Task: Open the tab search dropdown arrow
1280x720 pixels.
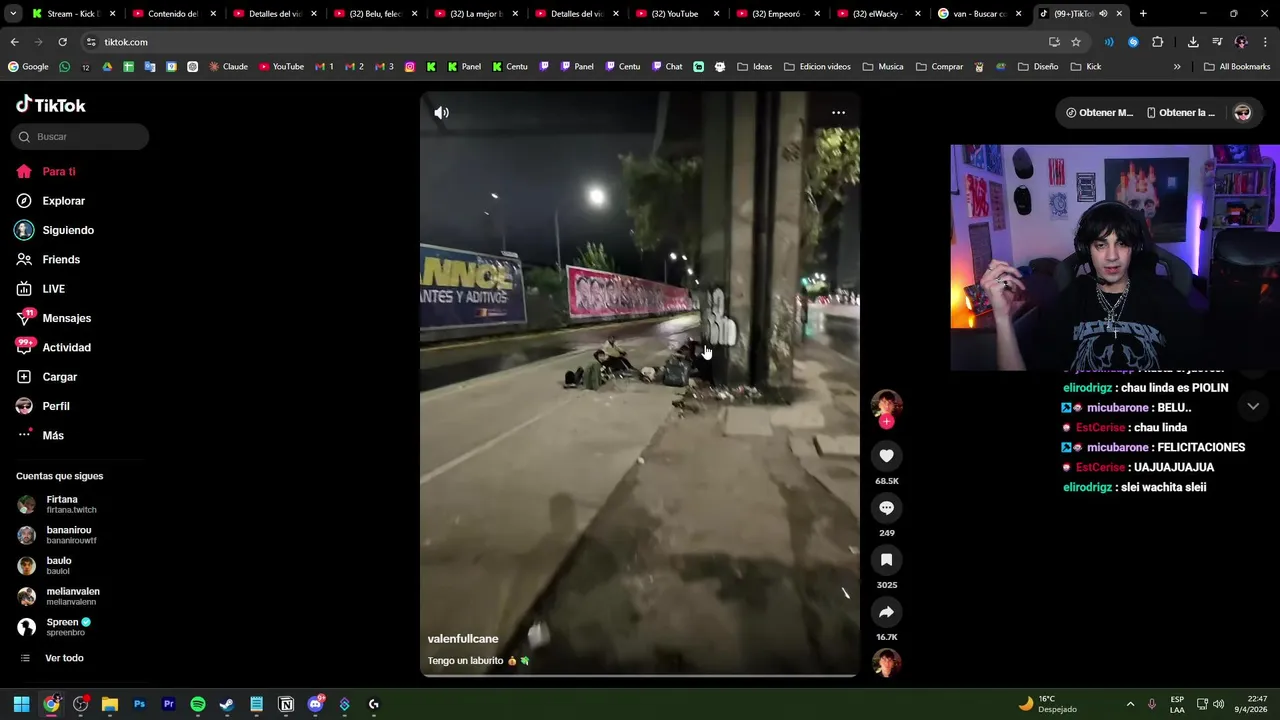Action: coord(13,14)
